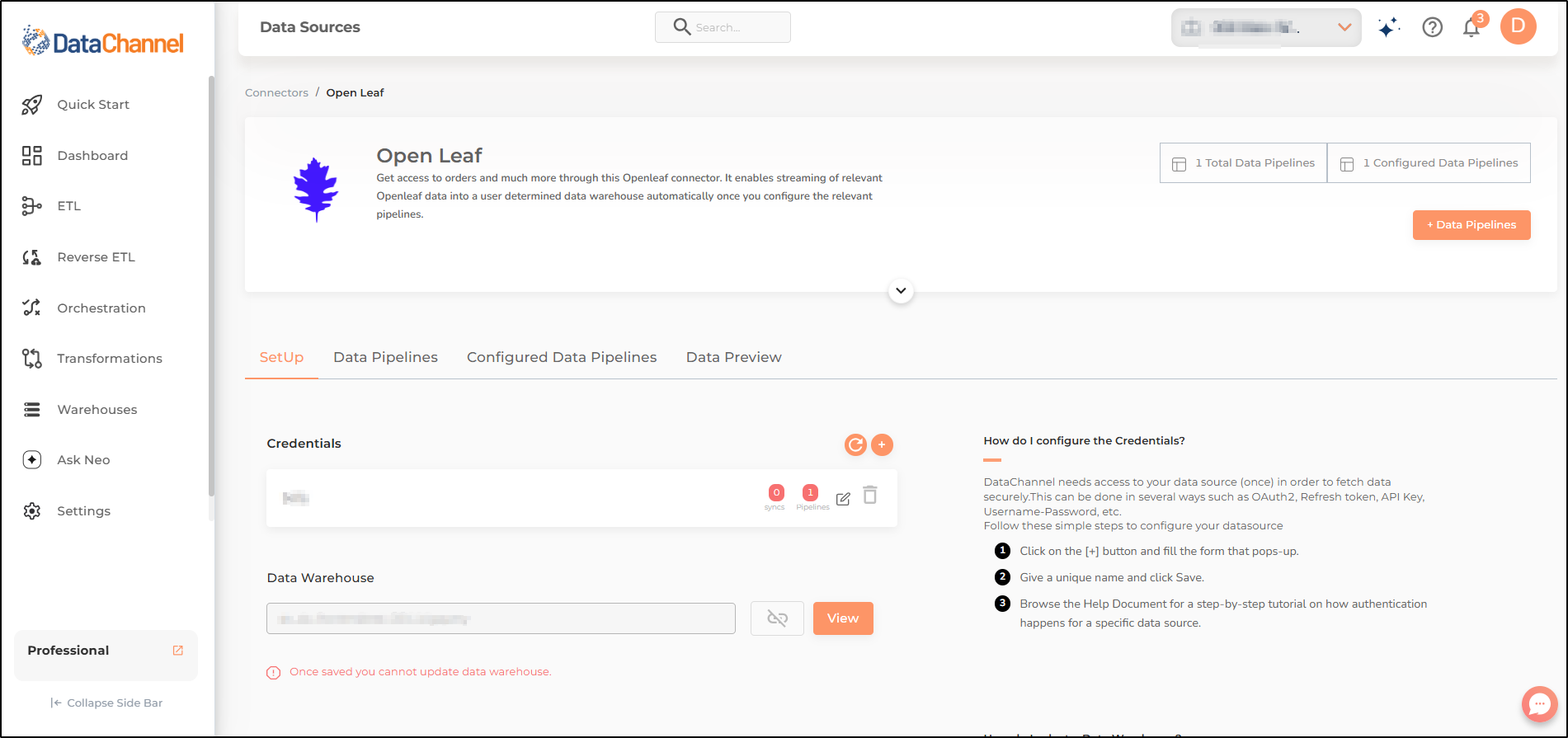
Task: Select the Reverse ETL icon
Action: [x=32, y=257]
